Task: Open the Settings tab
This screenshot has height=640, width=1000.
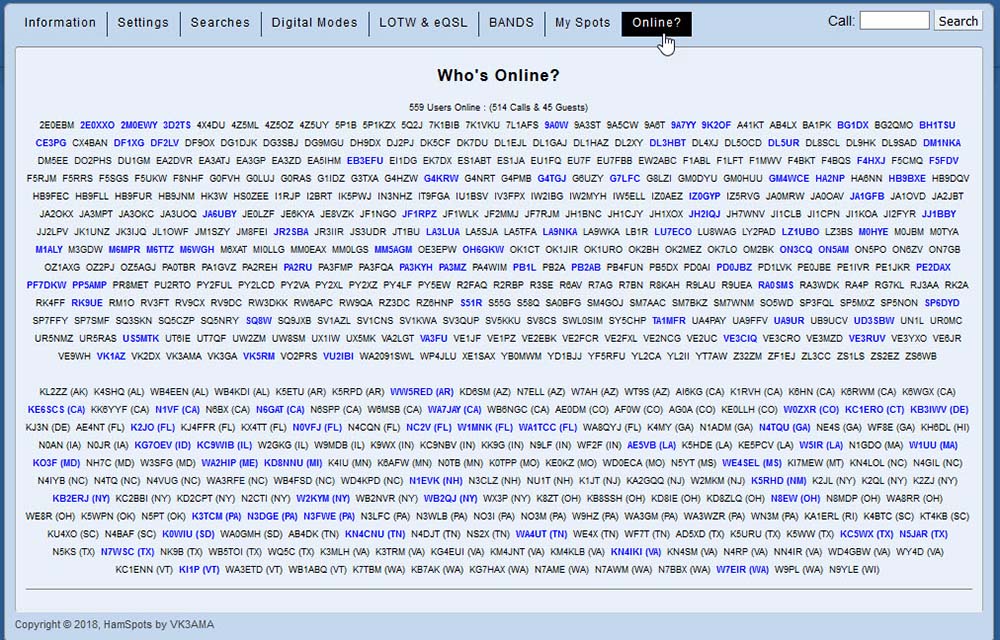Action: click(143, 23)
